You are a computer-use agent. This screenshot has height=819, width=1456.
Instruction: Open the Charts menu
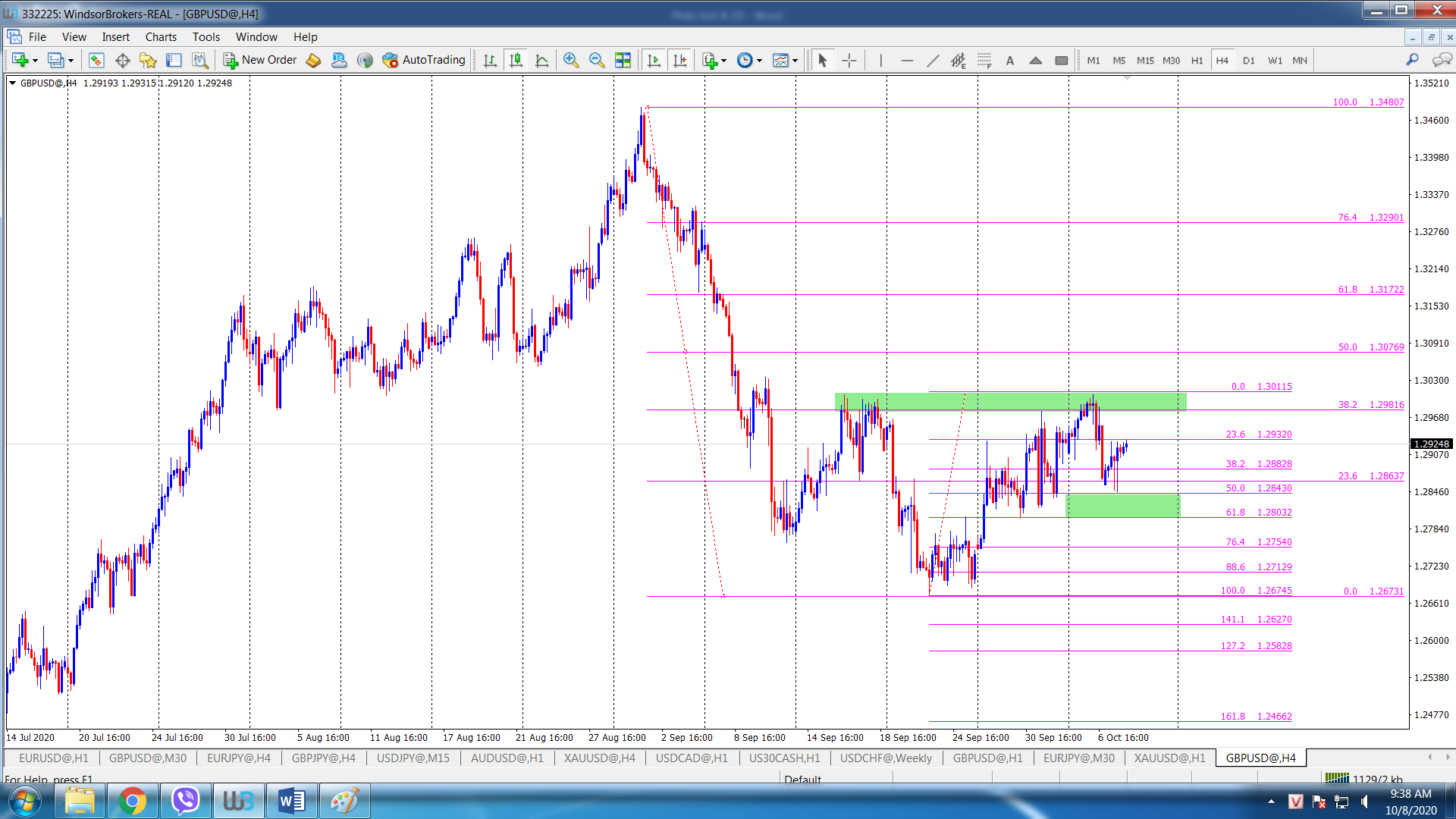161,36
